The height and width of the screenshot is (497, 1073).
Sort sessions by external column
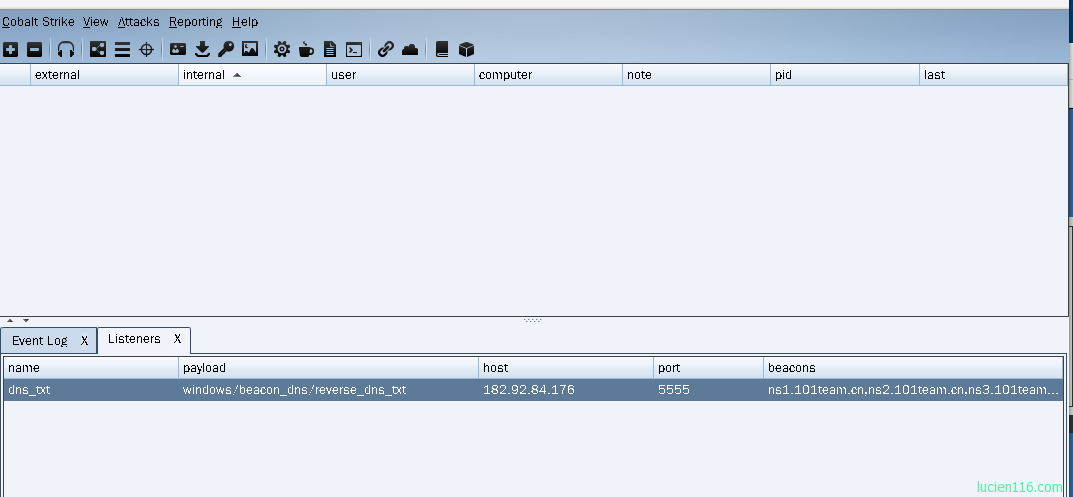point(105,75)
